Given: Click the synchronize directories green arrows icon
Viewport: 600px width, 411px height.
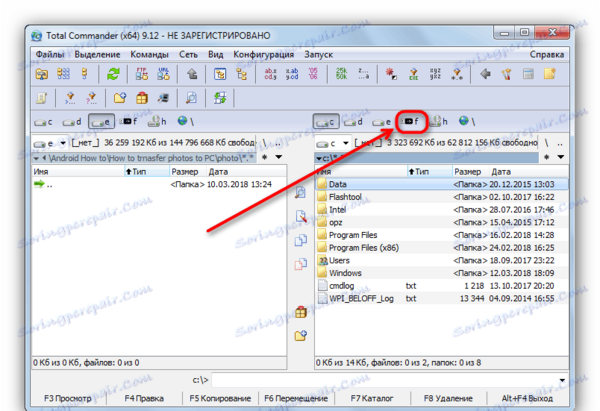Looking at the screenshot, I should click(x=220, y=98).
